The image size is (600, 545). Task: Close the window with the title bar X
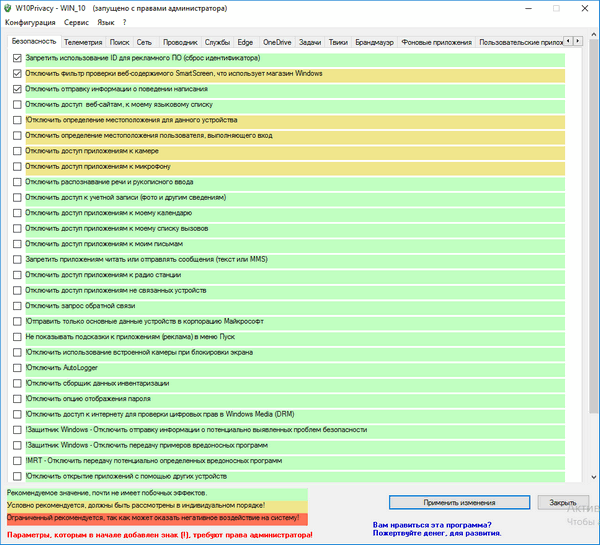(582, 7)
